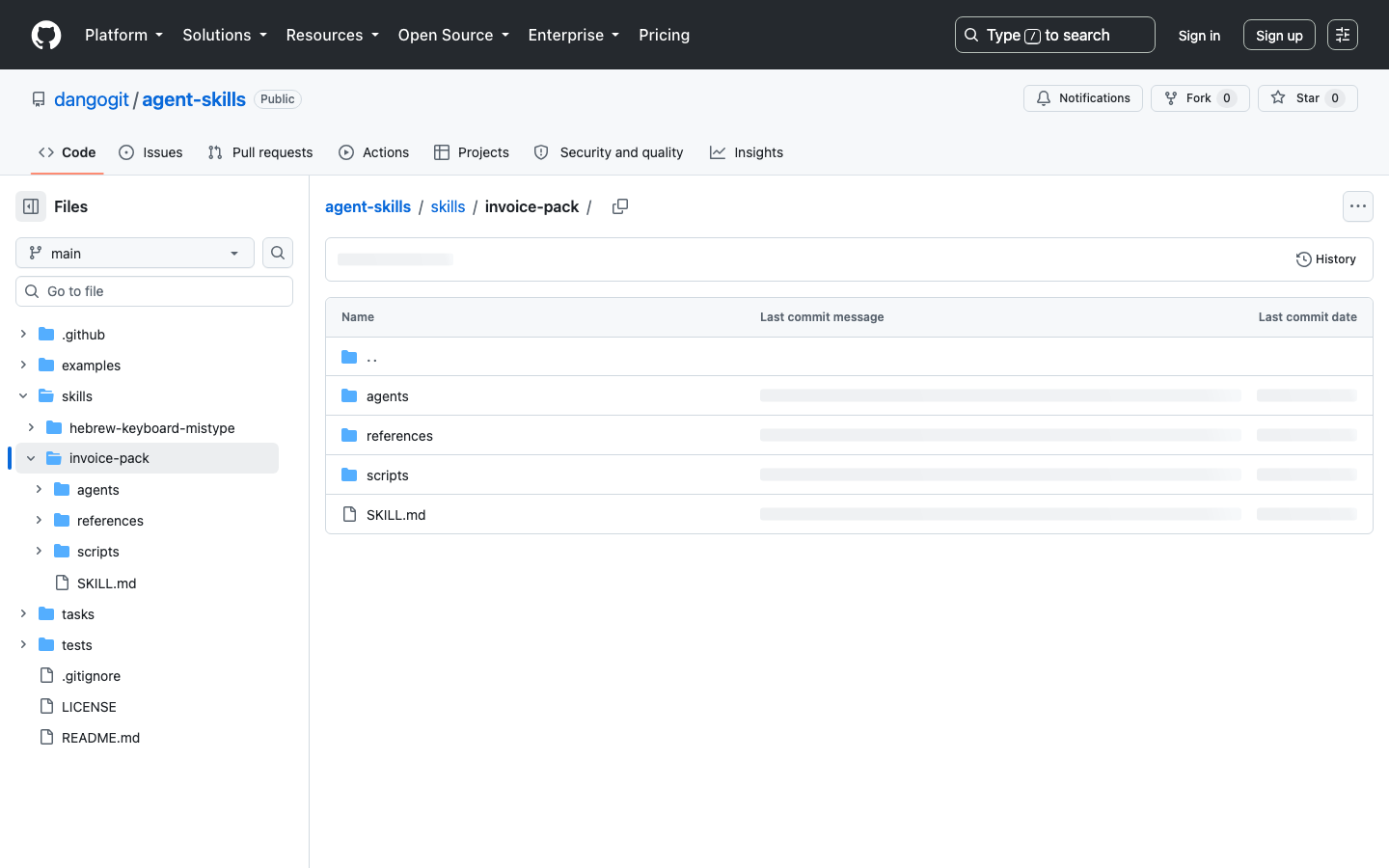Fork the agent-skills repository
The image size is (1389, 868).
click(1200, 98)
